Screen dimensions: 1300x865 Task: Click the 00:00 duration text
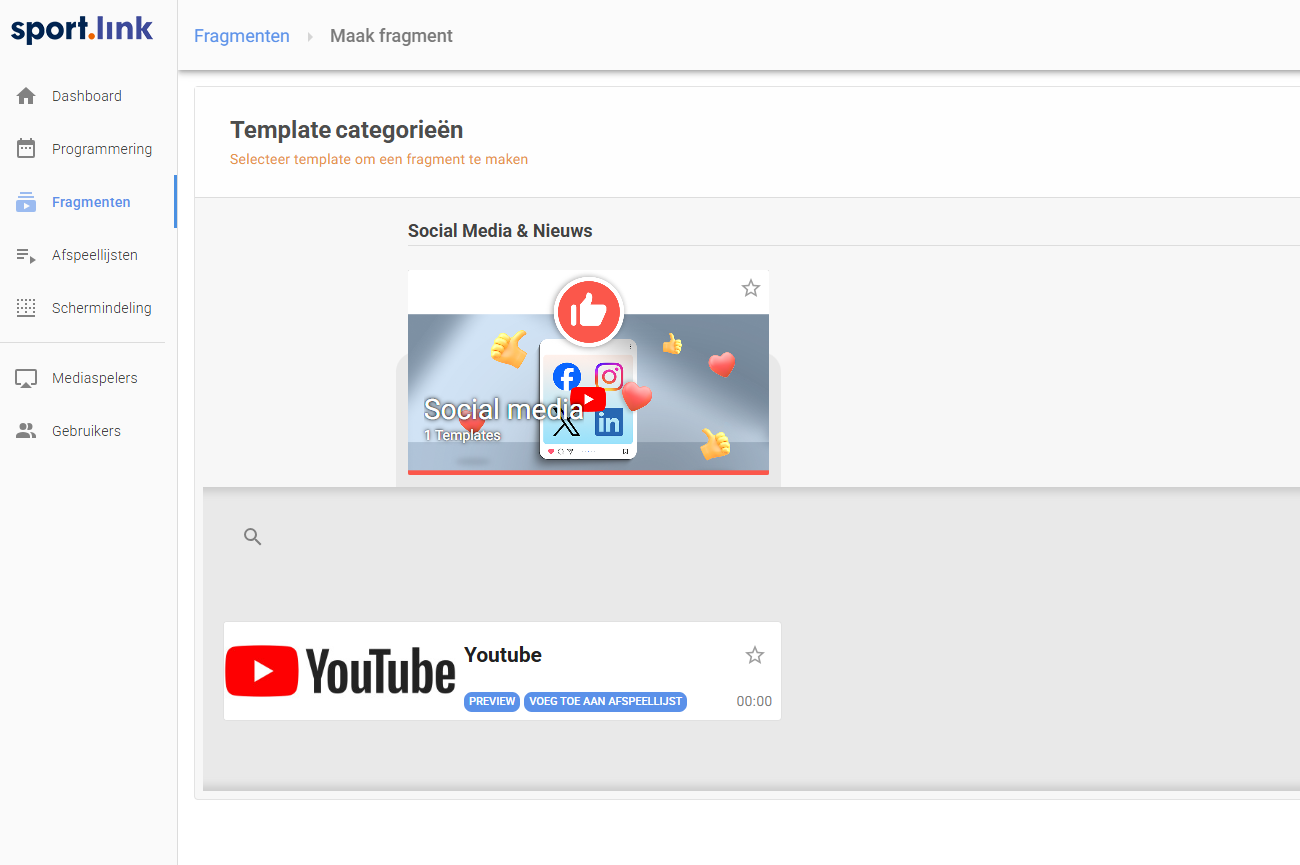click(x=754, y=702)
